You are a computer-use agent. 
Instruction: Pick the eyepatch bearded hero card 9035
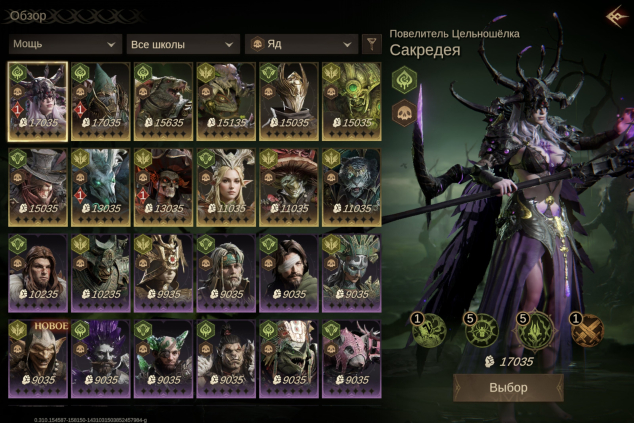[x=289, y=273]
